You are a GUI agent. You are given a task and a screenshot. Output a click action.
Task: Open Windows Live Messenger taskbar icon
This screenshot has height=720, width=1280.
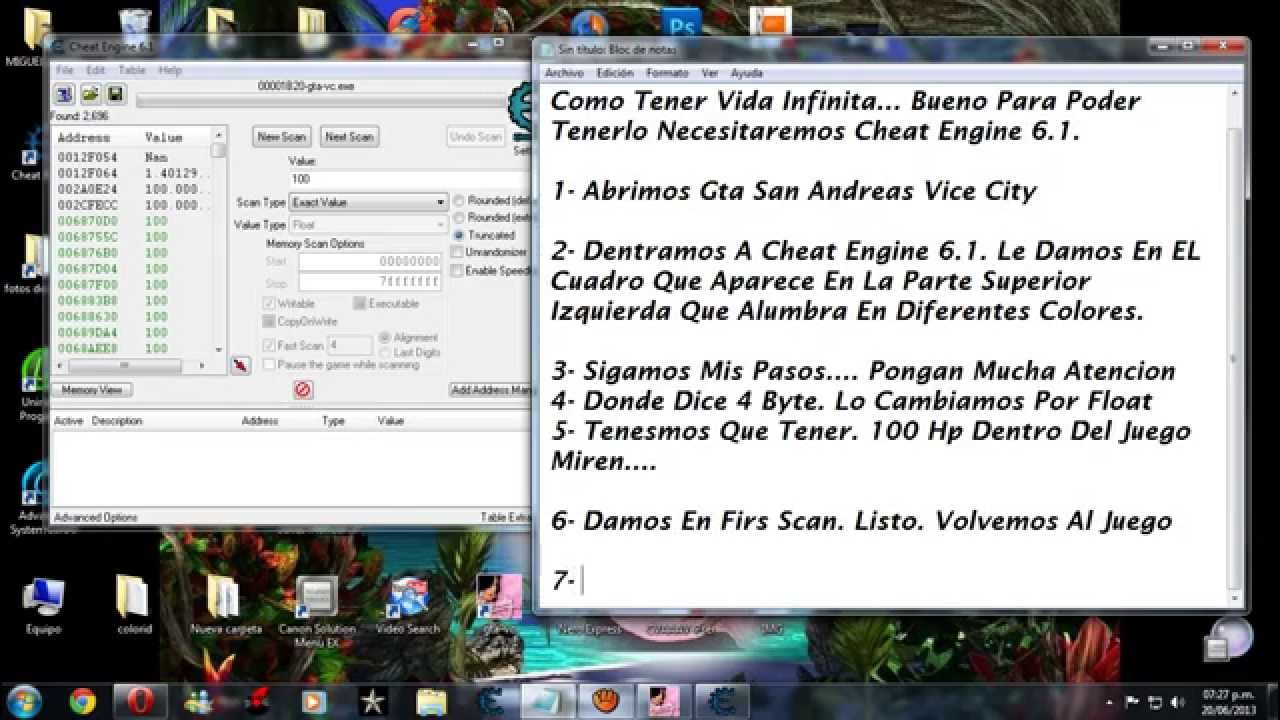(x=198, y=701)
